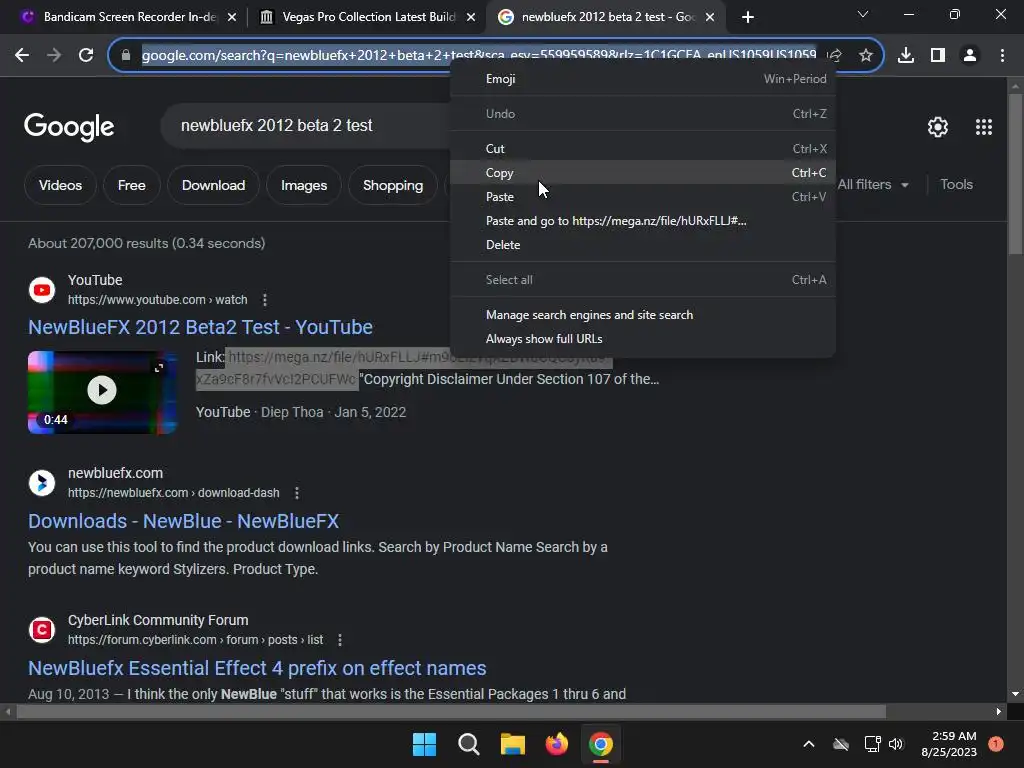
Task: Open a new tab with plus button
Action: (x=748, y=17)
